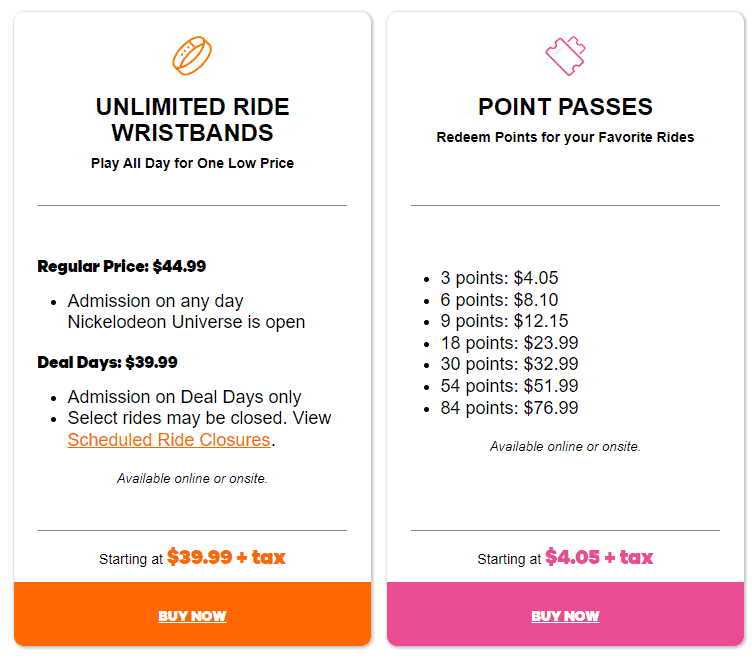Click the Unlimited Ride Wristbands heading
The width and height of the screenshot is (752, 668).
[192, 120]
